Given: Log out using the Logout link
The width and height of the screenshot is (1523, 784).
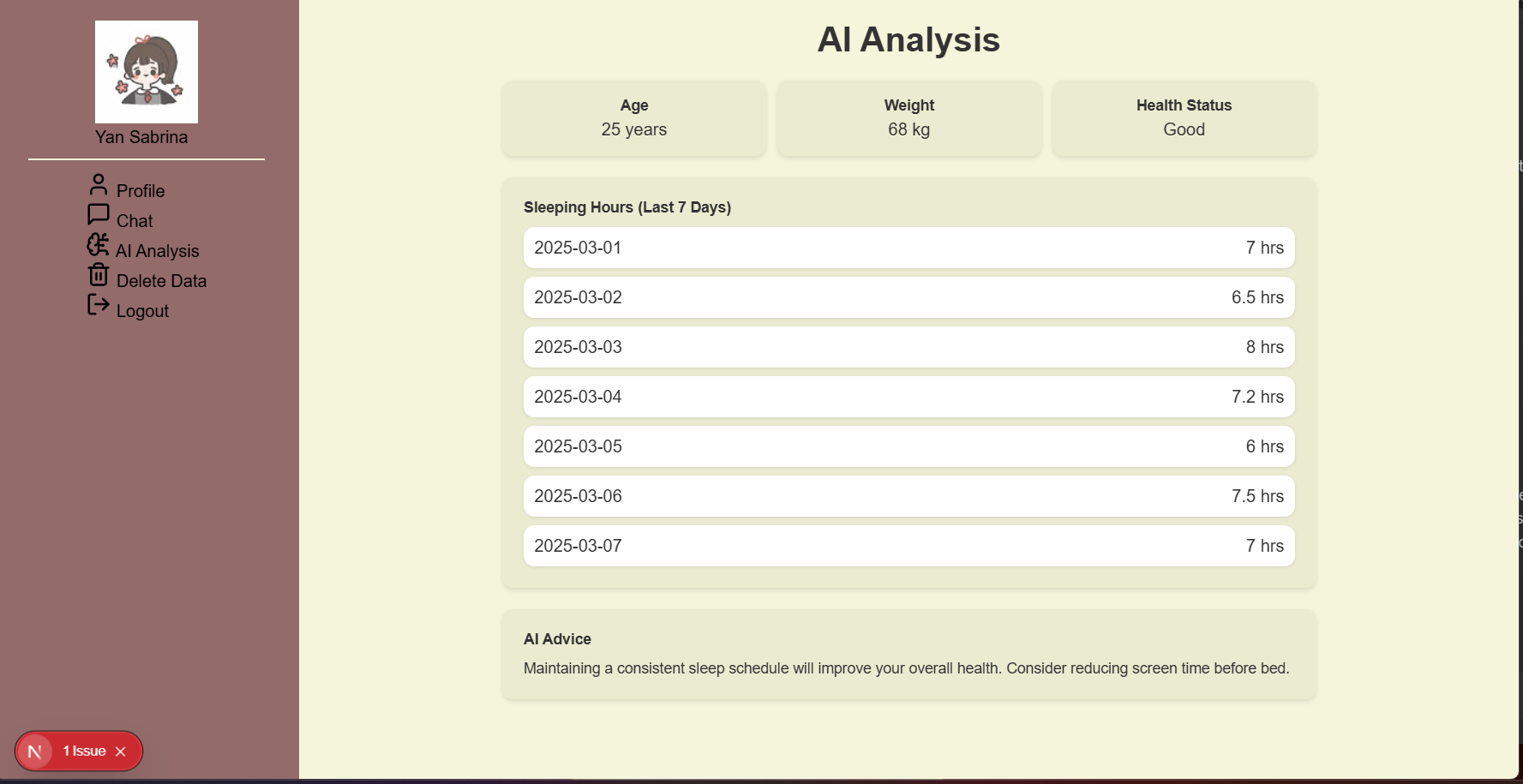Looking at the screenshot, I should click(x=142, y=311).
